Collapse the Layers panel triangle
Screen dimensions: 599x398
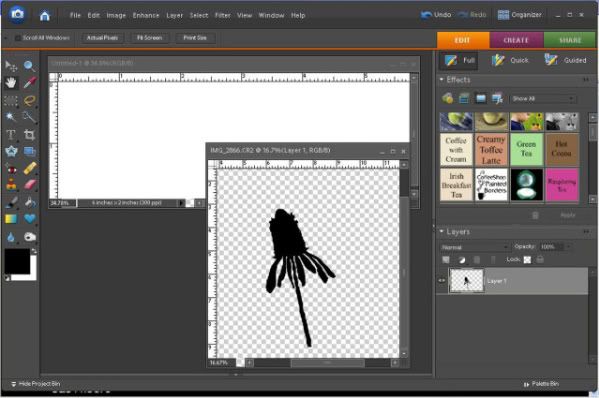coord(442,231)
